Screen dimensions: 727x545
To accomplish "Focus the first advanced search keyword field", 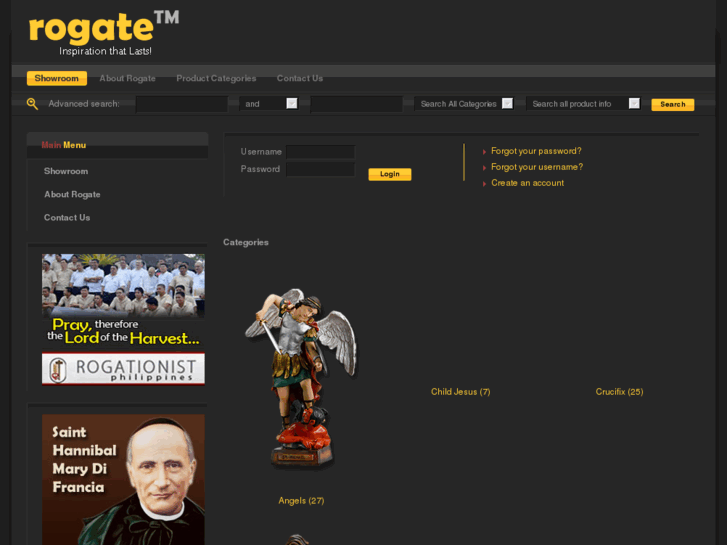I will 182,104.
